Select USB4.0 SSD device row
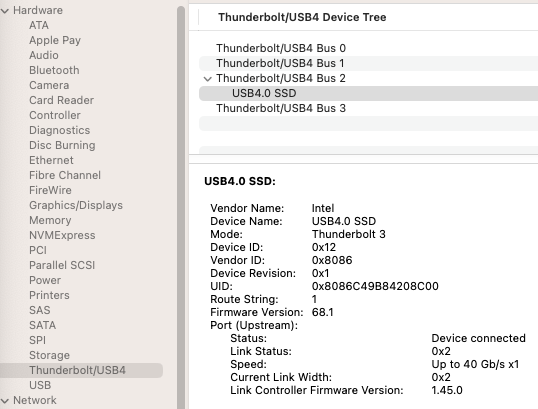The image size is (538, 409). (x=369, y=93)
